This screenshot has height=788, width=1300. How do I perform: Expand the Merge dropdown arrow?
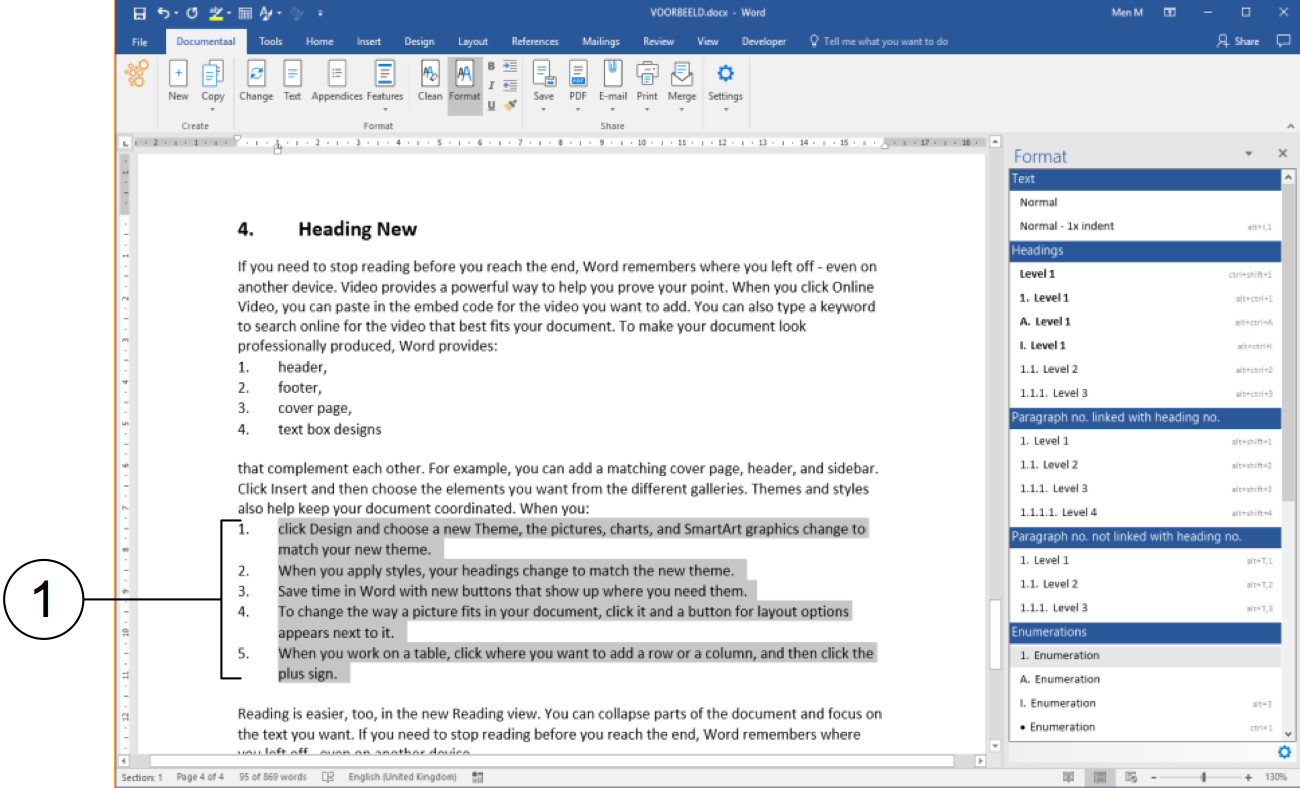point(682,109)
